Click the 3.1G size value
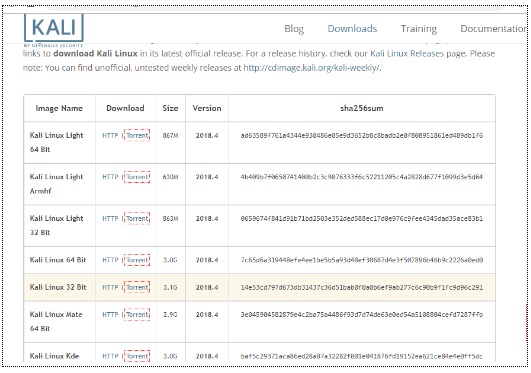 [170, 287]
